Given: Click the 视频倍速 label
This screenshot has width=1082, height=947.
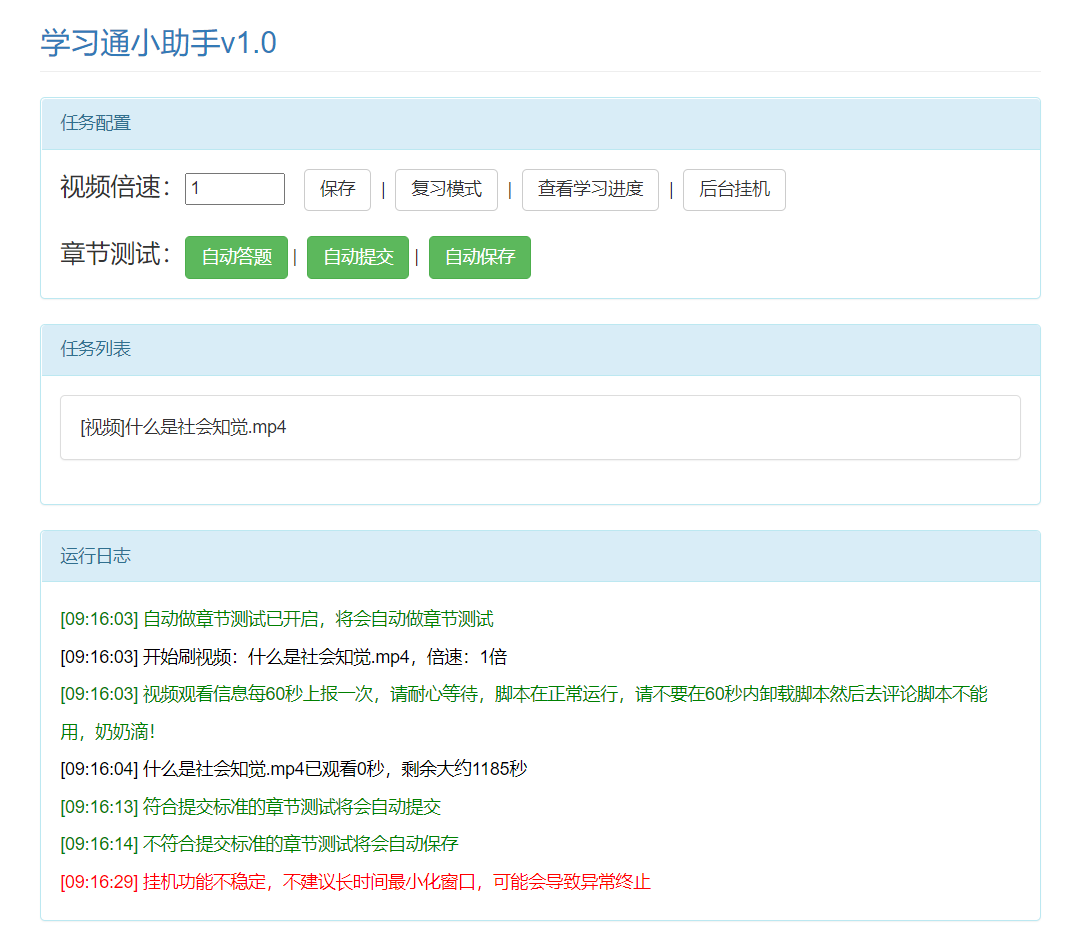Looking at the screenshot, I should [115, 187].
